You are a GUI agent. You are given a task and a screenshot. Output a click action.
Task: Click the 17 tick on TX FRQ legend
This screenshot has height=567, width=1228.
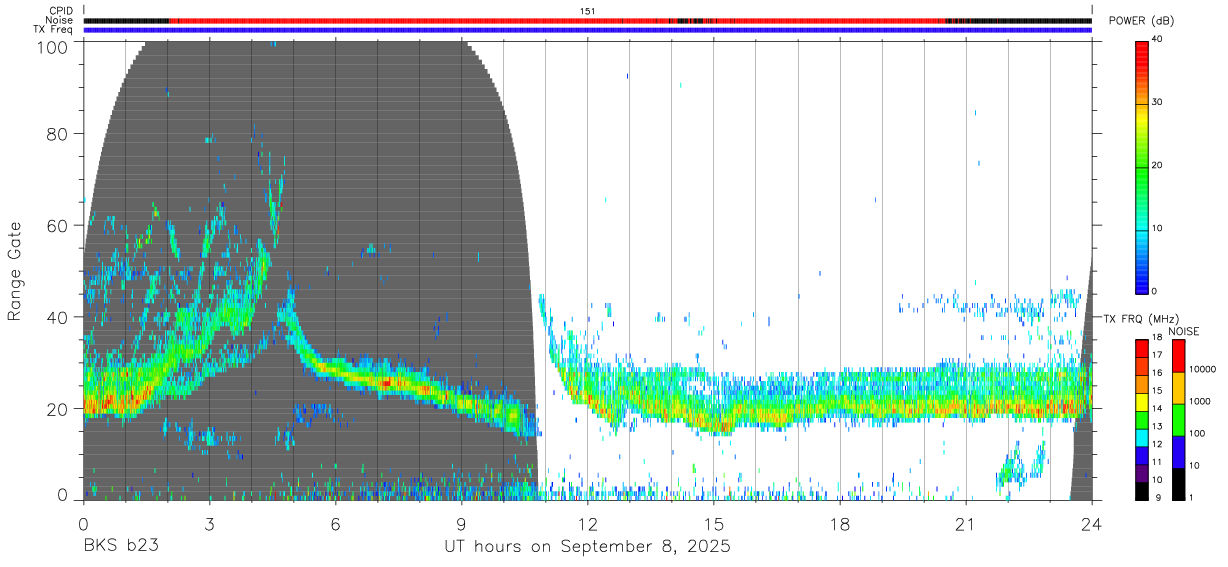(x=1158, y=357)
